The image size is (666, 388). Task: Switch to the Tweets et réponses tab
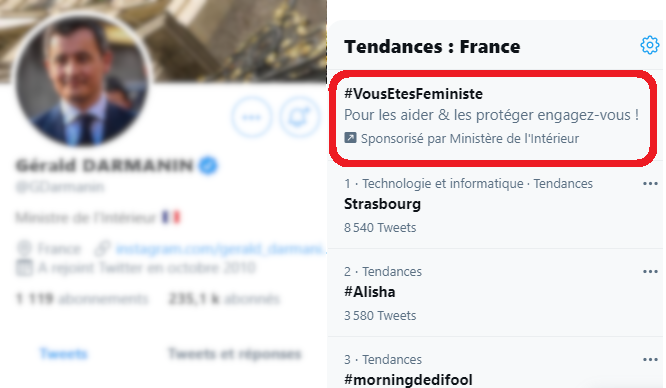[x=234, y=354]
